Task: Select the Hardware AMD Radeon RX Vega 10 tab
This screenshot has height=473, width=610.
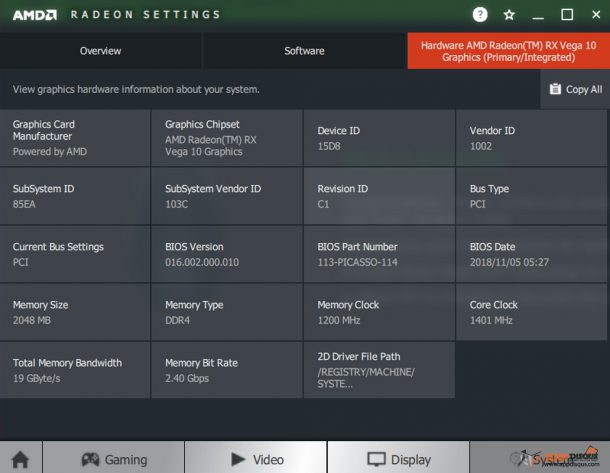Action: 508,51
